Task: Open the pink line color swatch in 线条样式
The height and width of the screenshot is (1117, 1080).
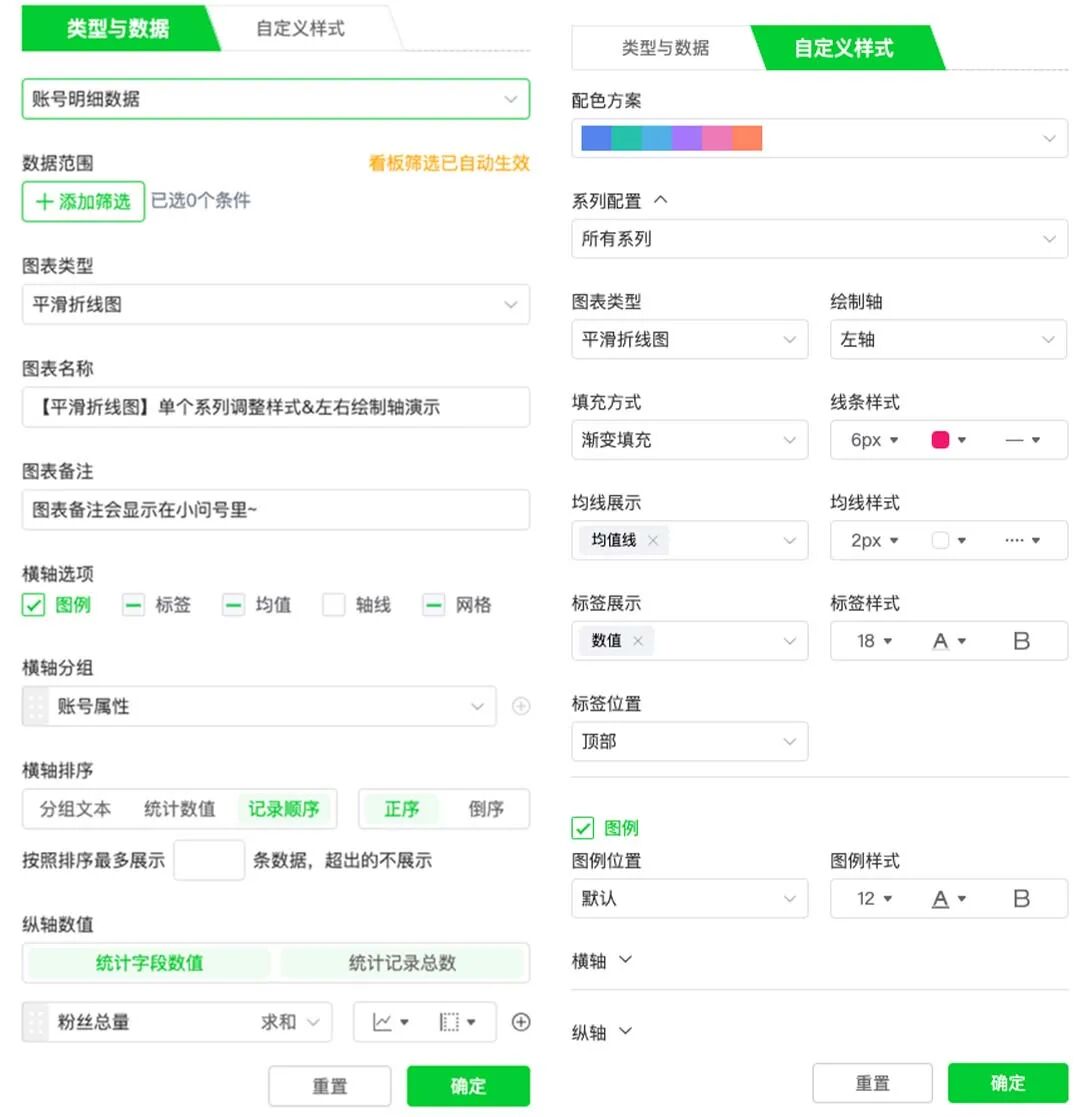Action: point(948,440)
